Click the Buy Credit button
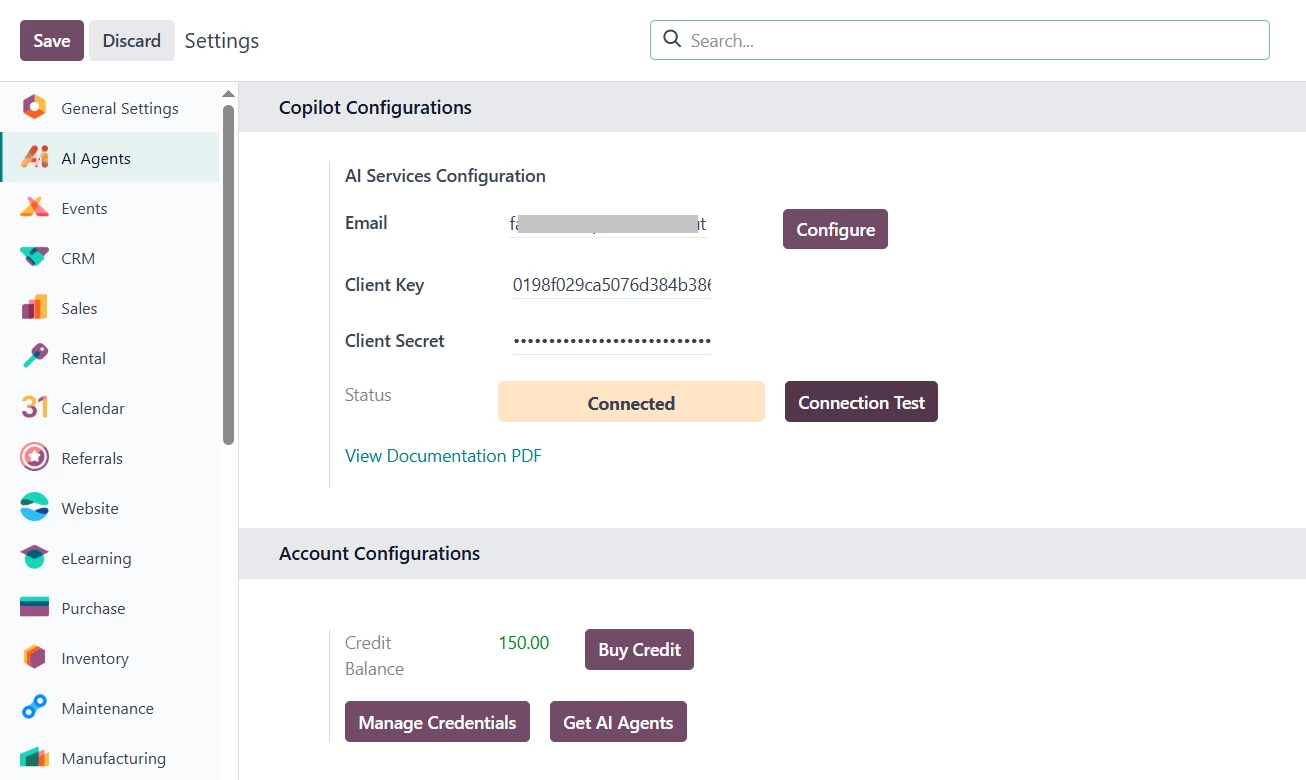Viewport: 1306px width, 780px height. [639, 650]
